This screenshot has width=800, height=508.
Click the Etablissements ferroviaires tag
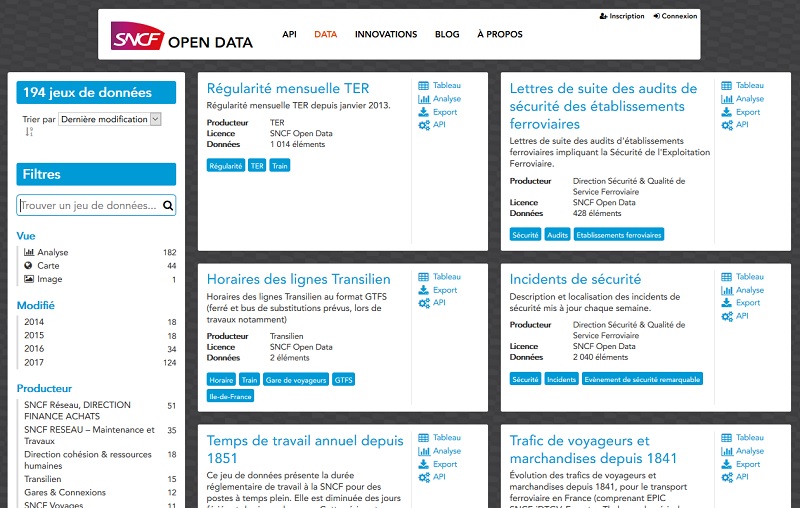pyautogui.click(x=619, y=235)
